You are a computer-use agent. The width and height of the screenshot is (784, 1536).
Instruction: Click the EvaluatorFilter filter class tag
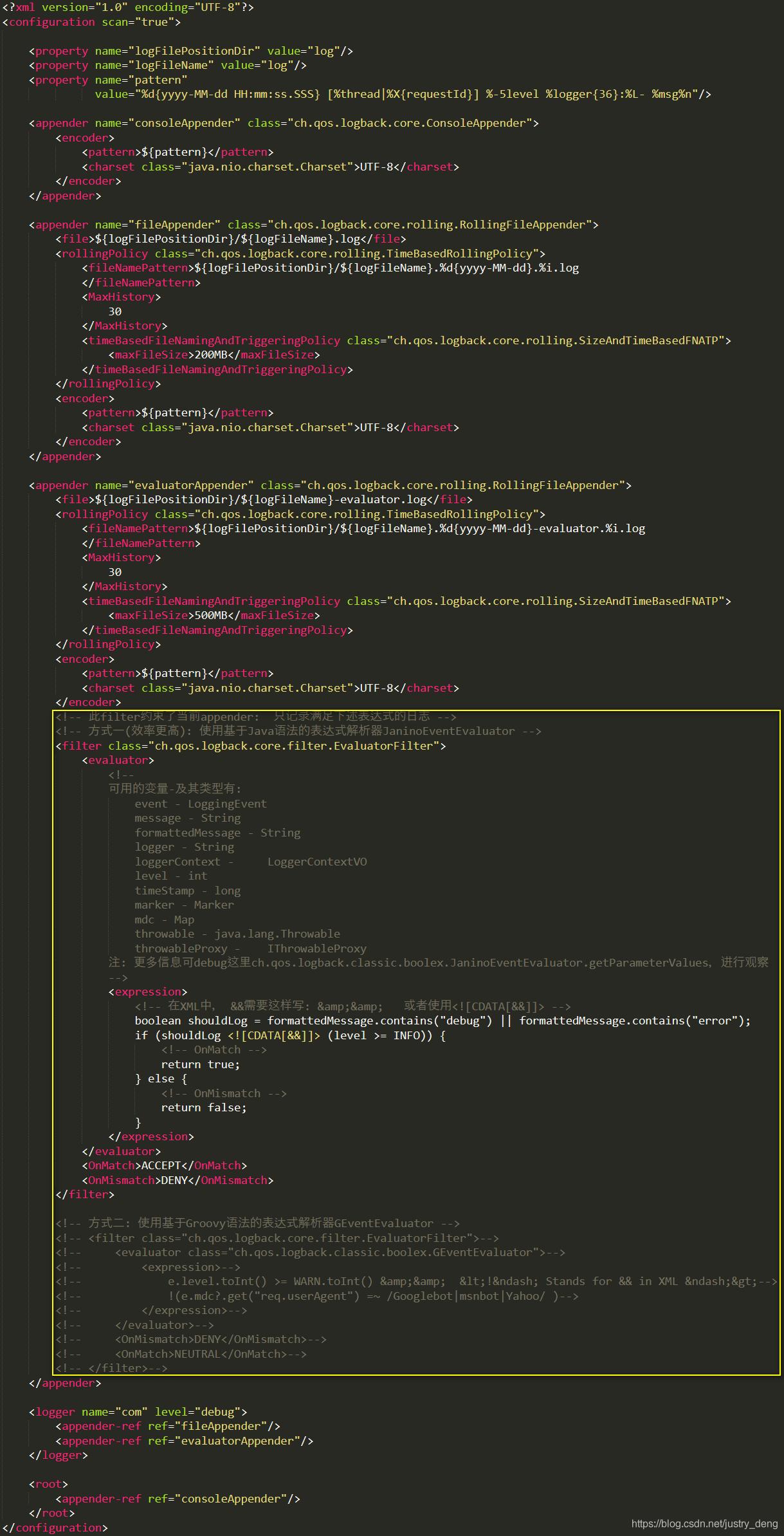click(x=250, y=746)
